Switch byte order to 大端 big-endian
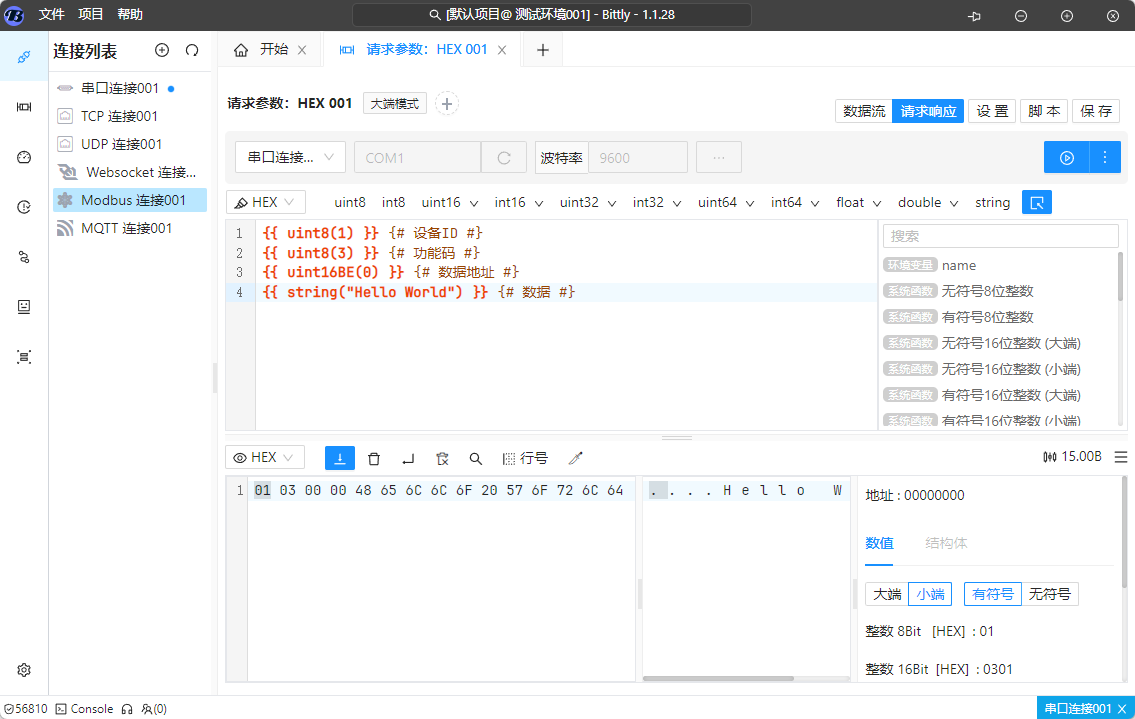Viewport: 1135px width, 719px height. pos(886,593)
